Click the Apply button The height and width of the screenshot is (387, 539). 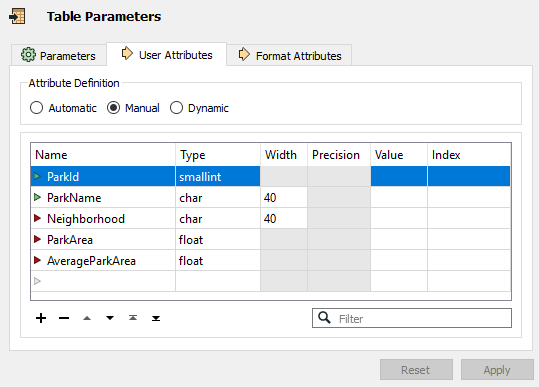tap(497, 370)
